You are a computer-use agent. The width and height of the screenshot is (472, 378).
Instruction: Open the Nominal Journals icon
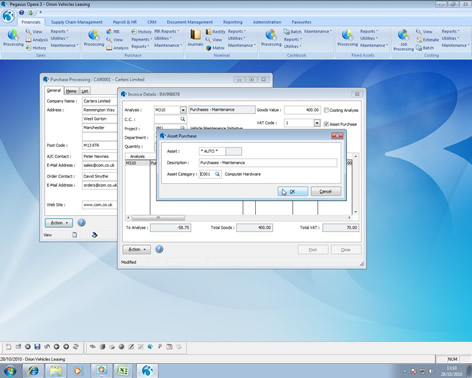(195, 38)
